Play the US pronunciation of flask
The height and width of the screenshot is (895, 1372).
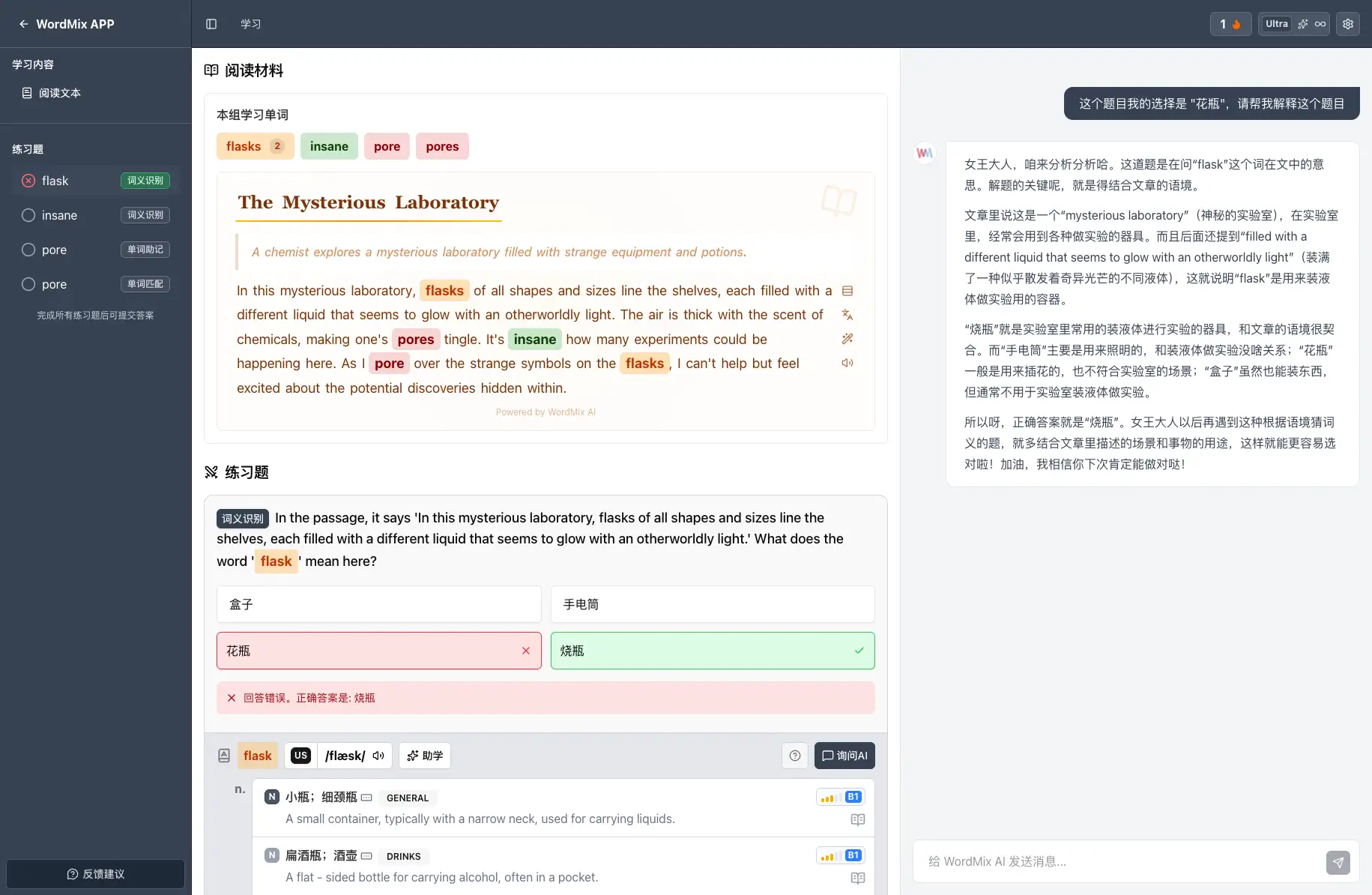pyautogui.click(x=378, y=756)
